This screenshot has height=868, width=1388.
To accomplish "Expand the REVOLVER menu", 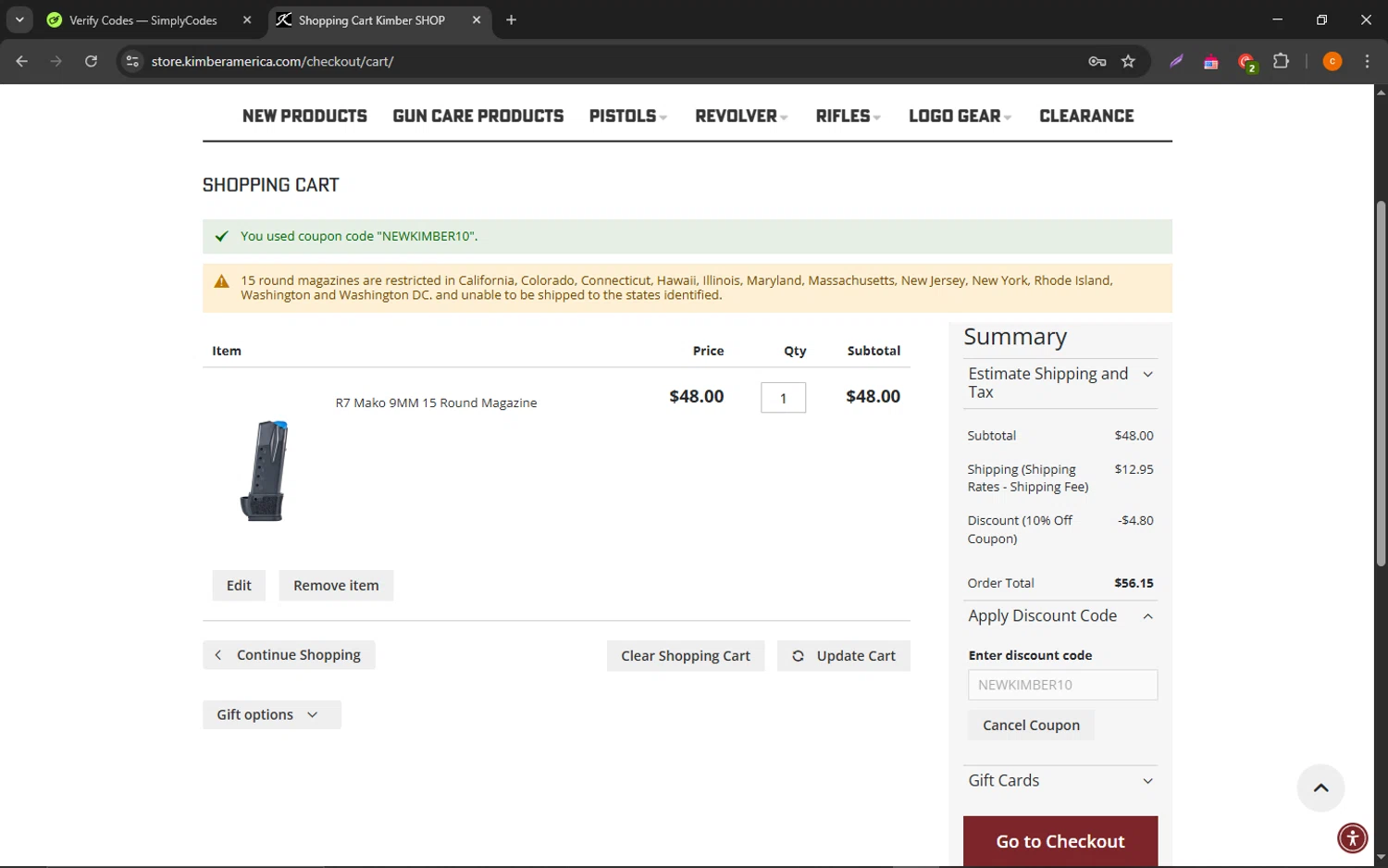I will (741, 116).
